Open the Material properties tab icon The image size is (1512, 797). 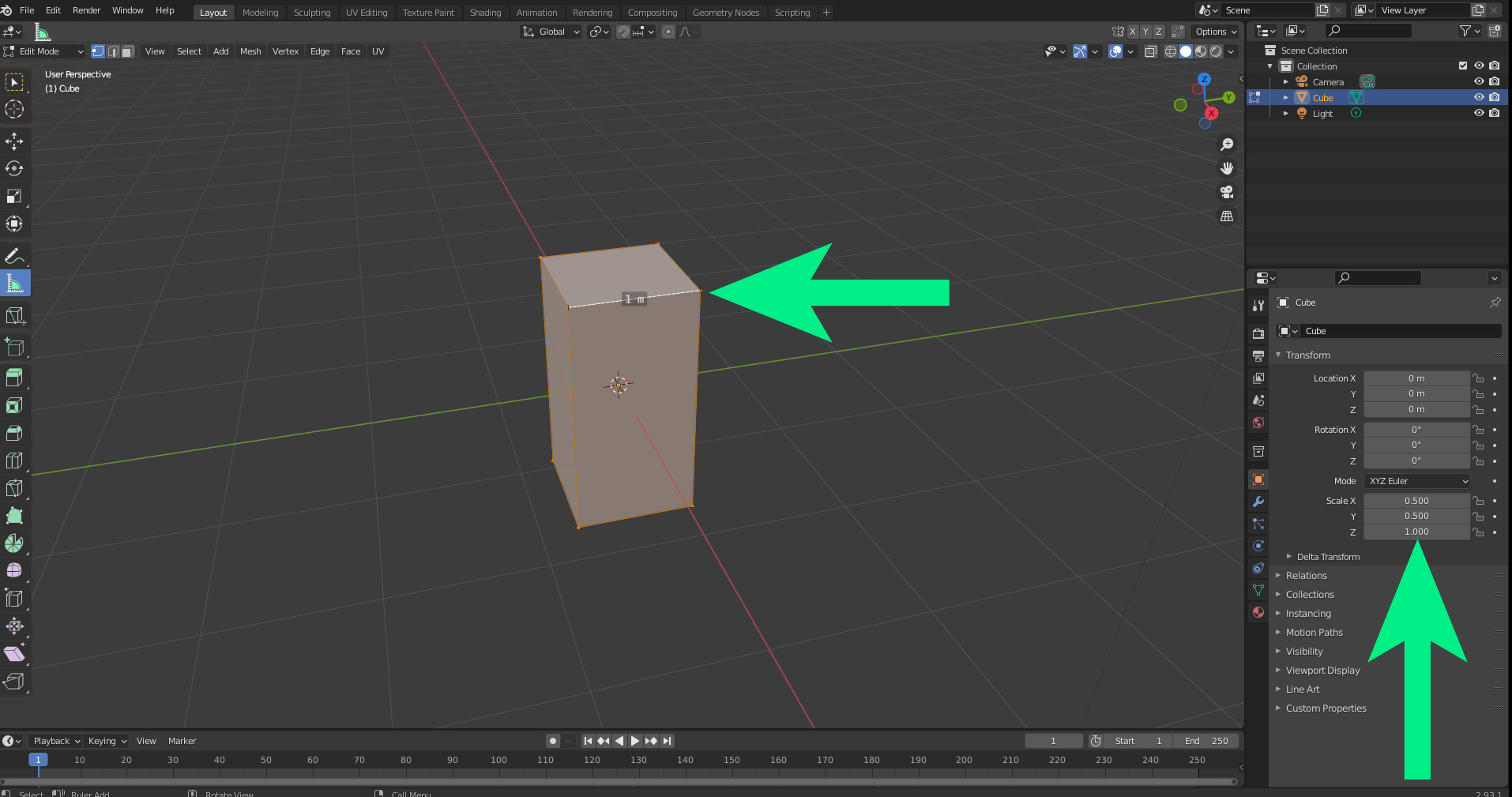[x=1258, y=612]
